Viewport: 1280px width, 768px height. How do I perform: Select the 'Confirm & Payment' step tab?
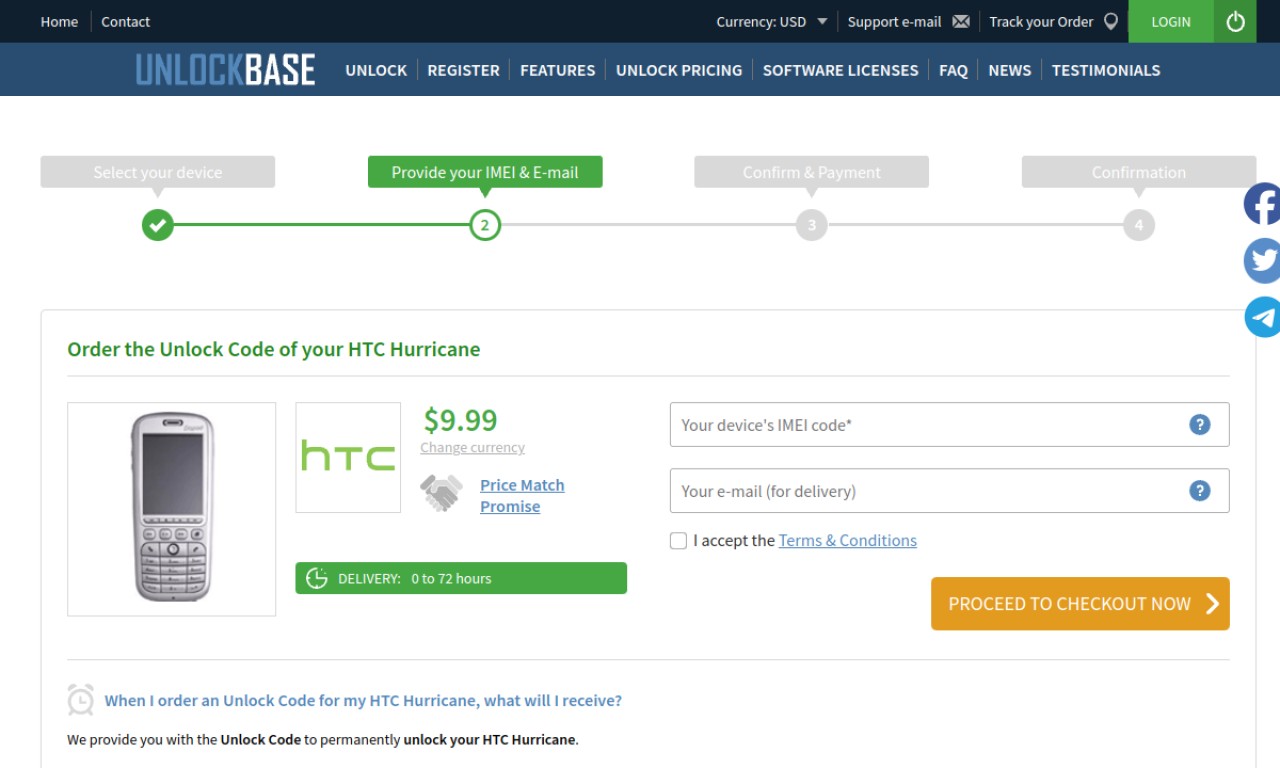pos(812,172)
